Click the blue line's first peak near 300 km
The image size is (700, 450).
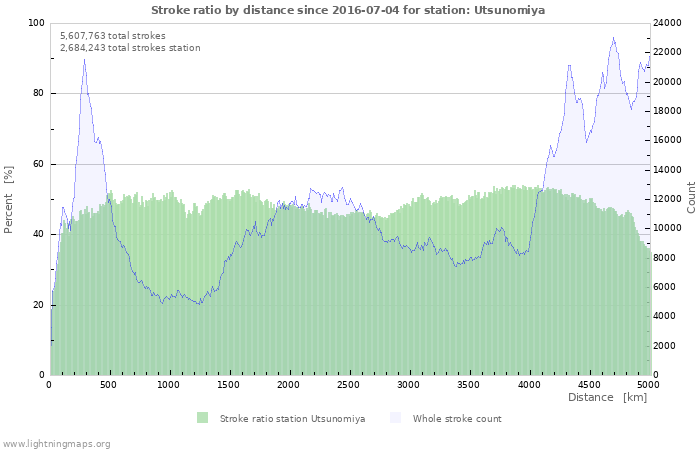84,59
